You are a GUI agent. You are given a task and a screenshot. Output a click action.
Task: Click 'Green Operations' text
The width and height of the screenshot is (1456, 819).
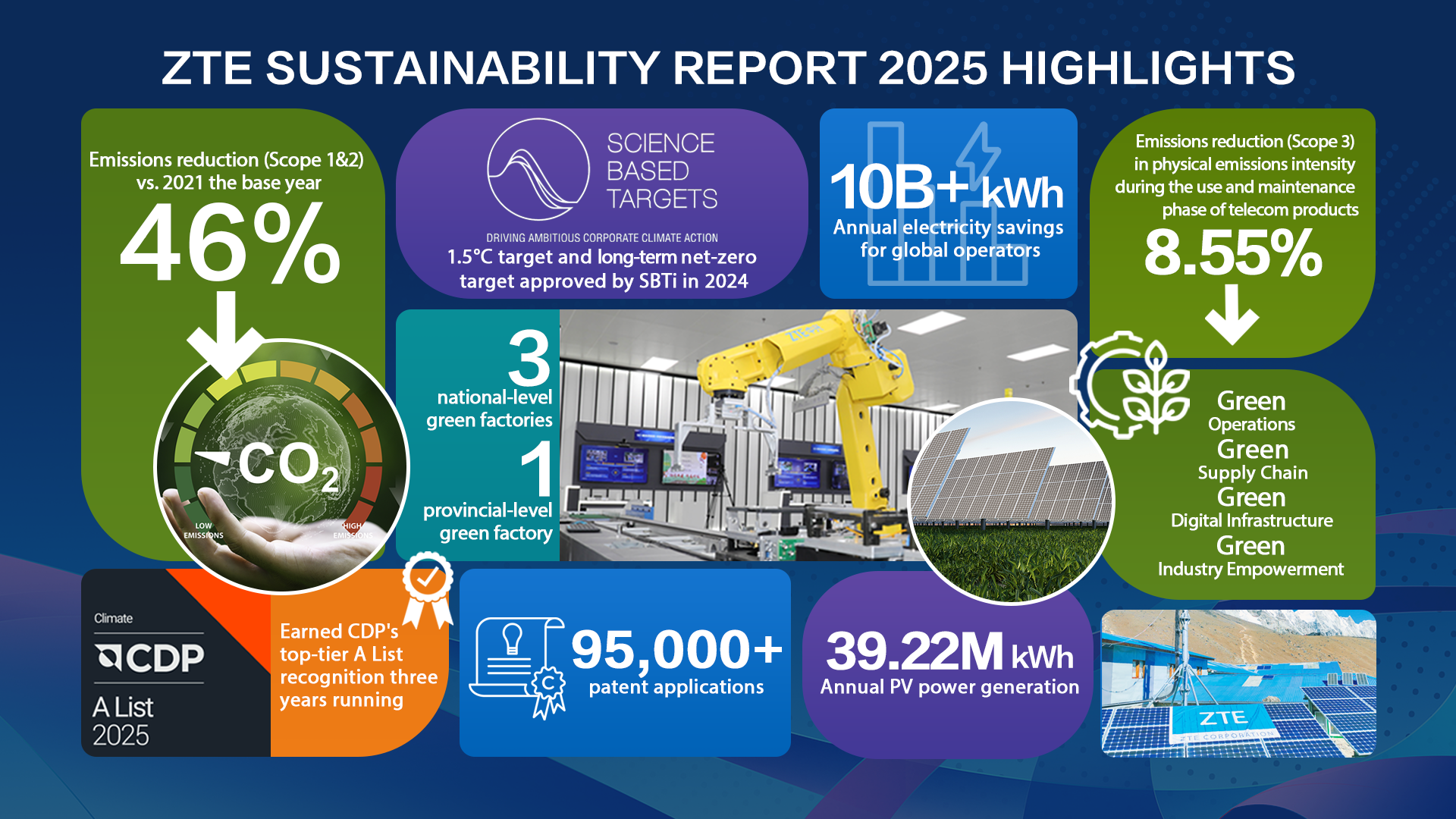pyautogui.click(x=1251, y=411)
